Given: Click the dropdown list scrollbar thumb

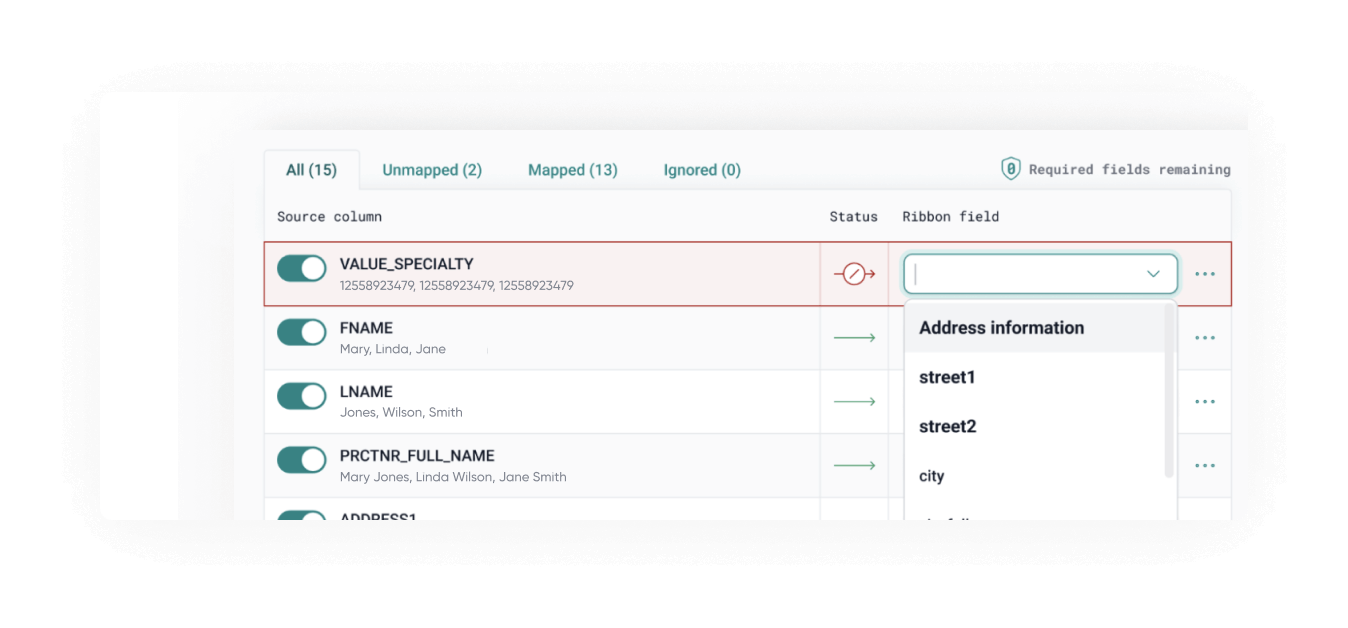Looking at the screenshot, I should 1169,390.
